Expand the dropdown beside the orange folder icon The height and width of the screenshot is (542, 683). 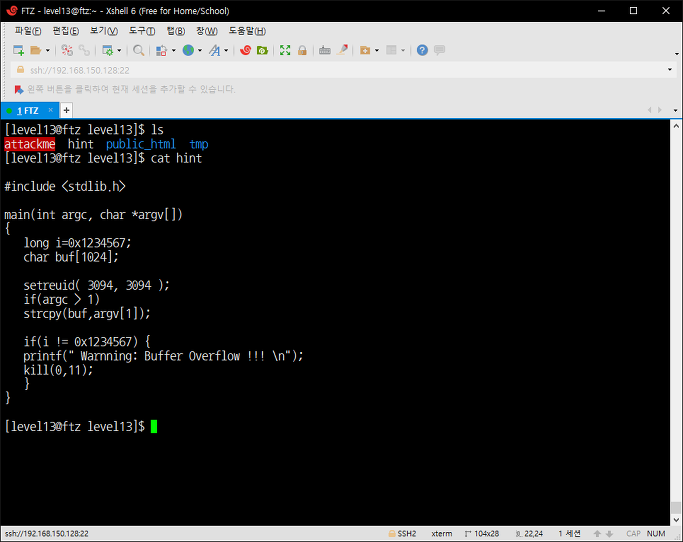click(x=377, y=51)
